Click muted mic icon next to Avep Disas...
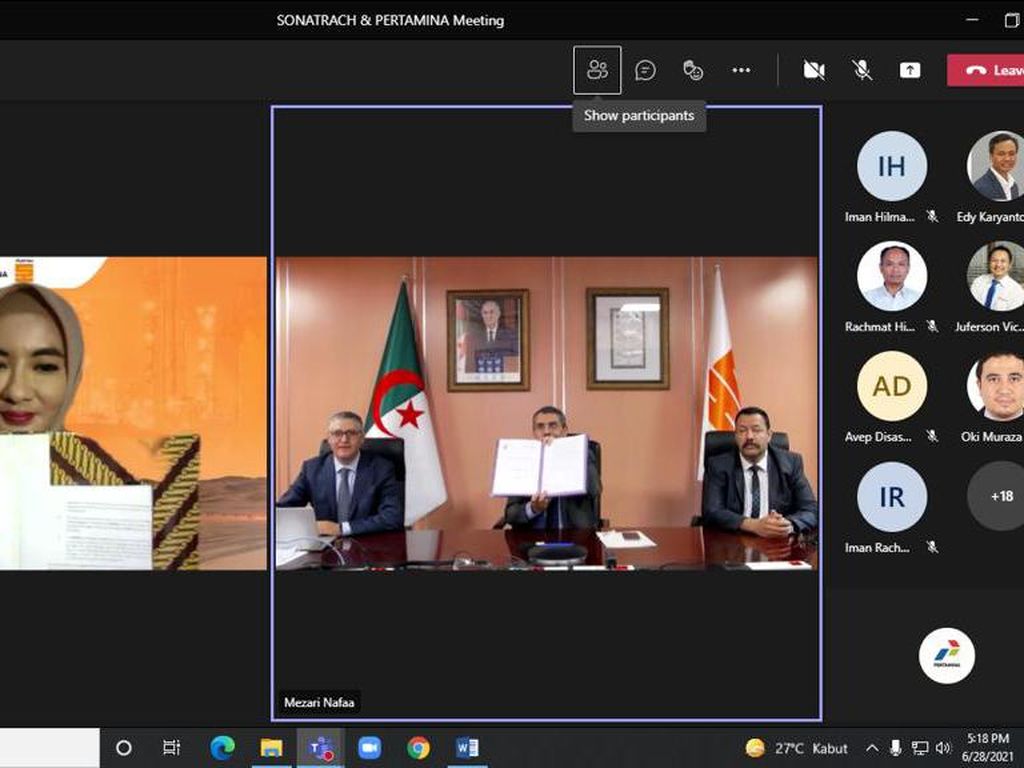 pos(932,436)
